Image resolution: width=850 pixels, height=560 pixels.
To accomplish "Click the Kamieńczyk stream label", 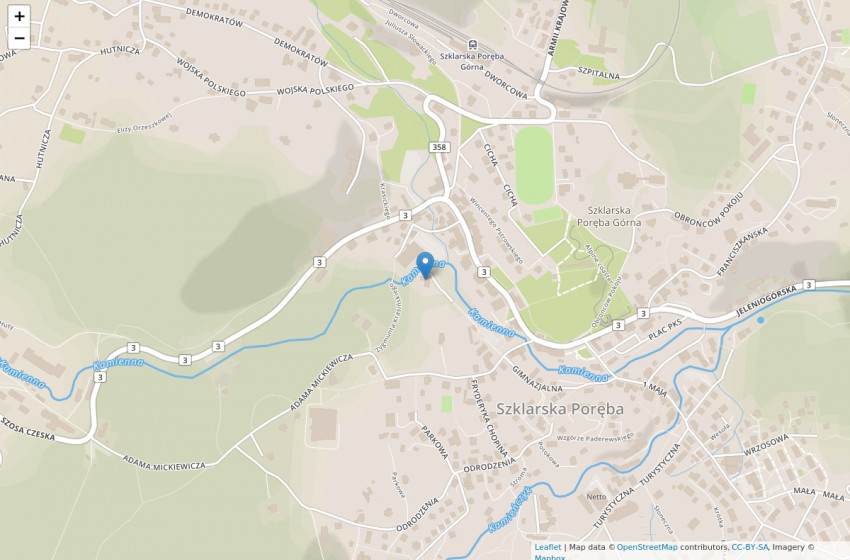I will pyautogui.click(x=510, y=510).
